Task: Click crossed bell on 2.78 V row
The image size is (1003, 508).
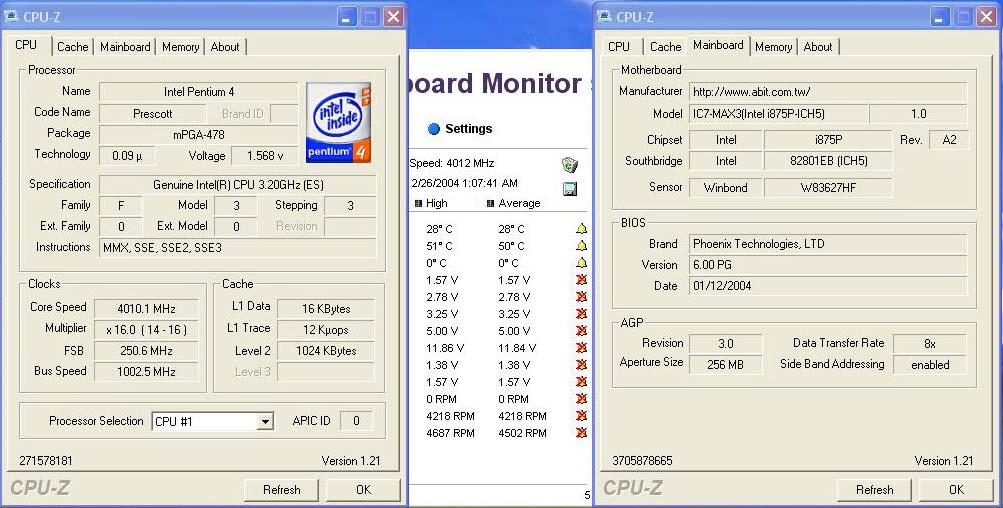Action: point(581,297)
